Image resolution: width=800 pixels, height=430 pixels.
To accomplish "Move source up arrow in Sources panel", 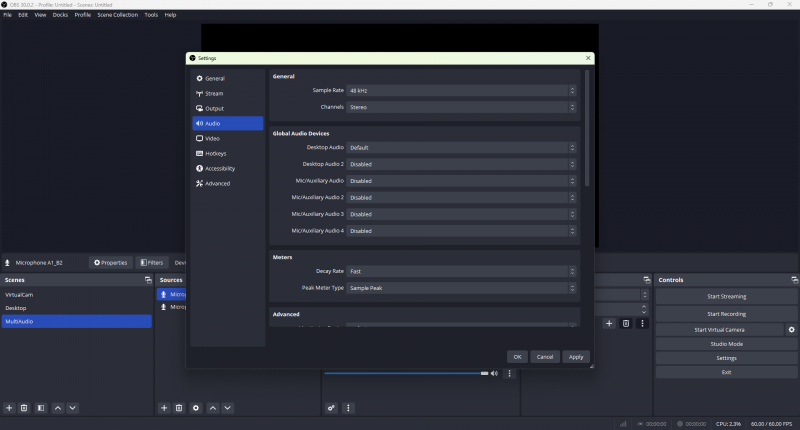I will pos(213,408).
